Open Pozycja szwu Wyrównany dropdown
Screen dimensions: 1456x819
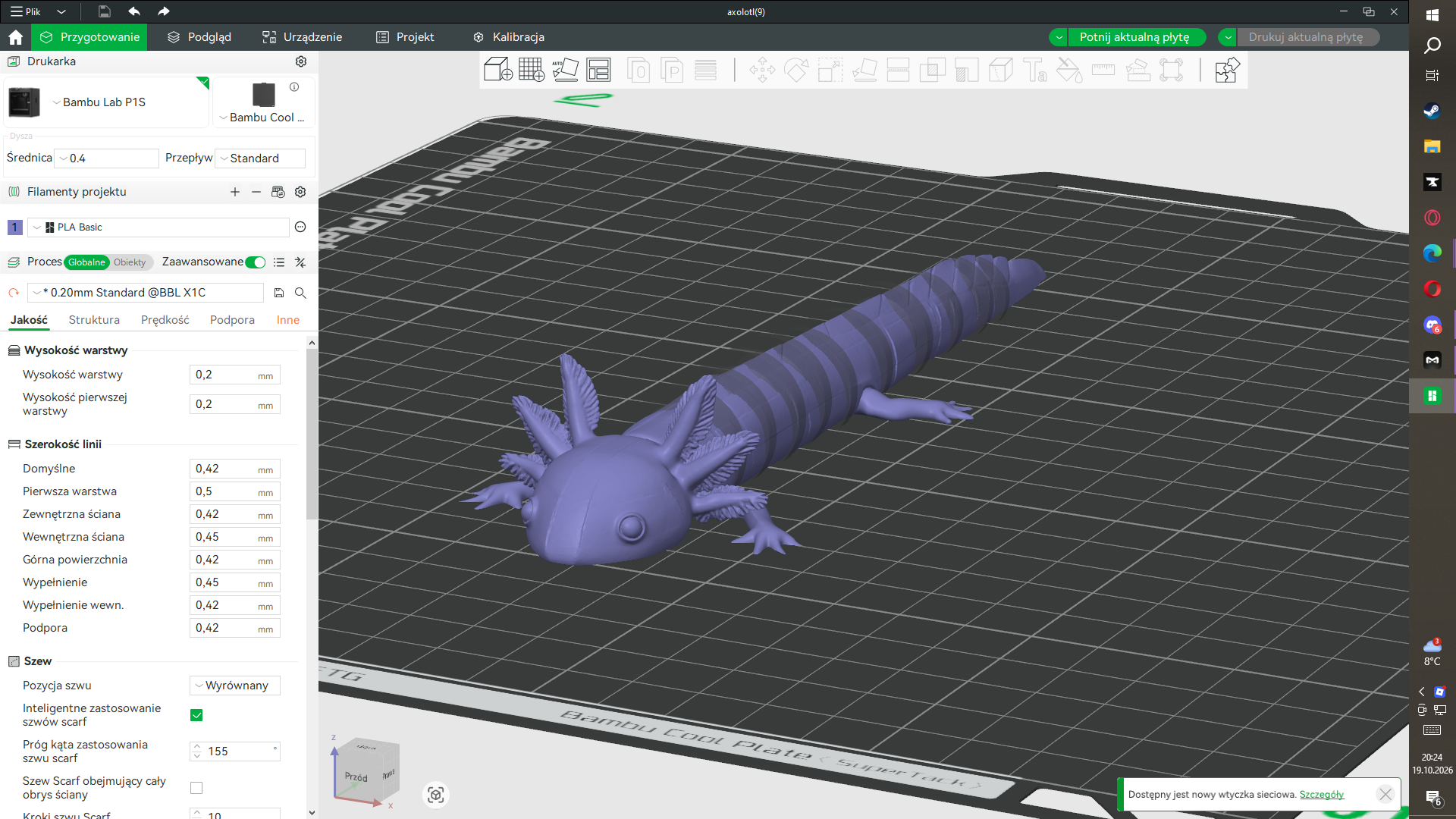(x=235, y=686)
